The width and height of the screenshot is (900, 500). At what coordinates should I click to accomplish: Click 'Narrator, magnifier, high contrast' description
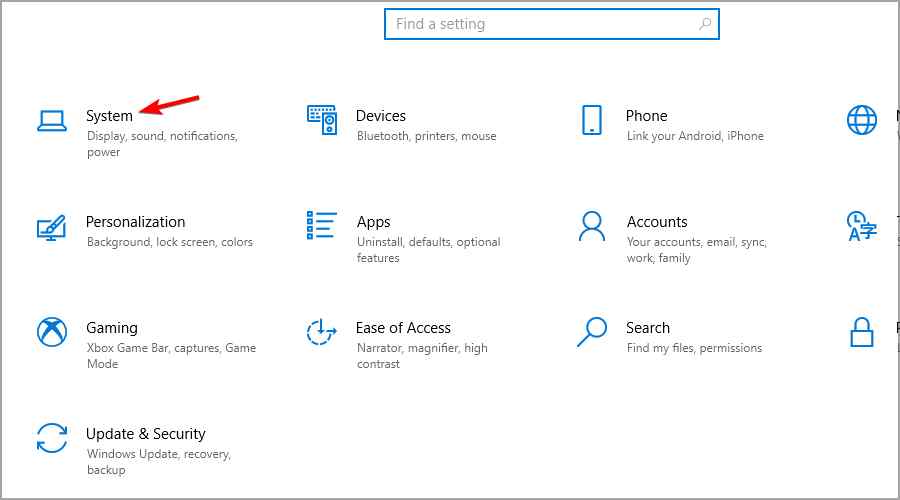click(x=422, y=356)
